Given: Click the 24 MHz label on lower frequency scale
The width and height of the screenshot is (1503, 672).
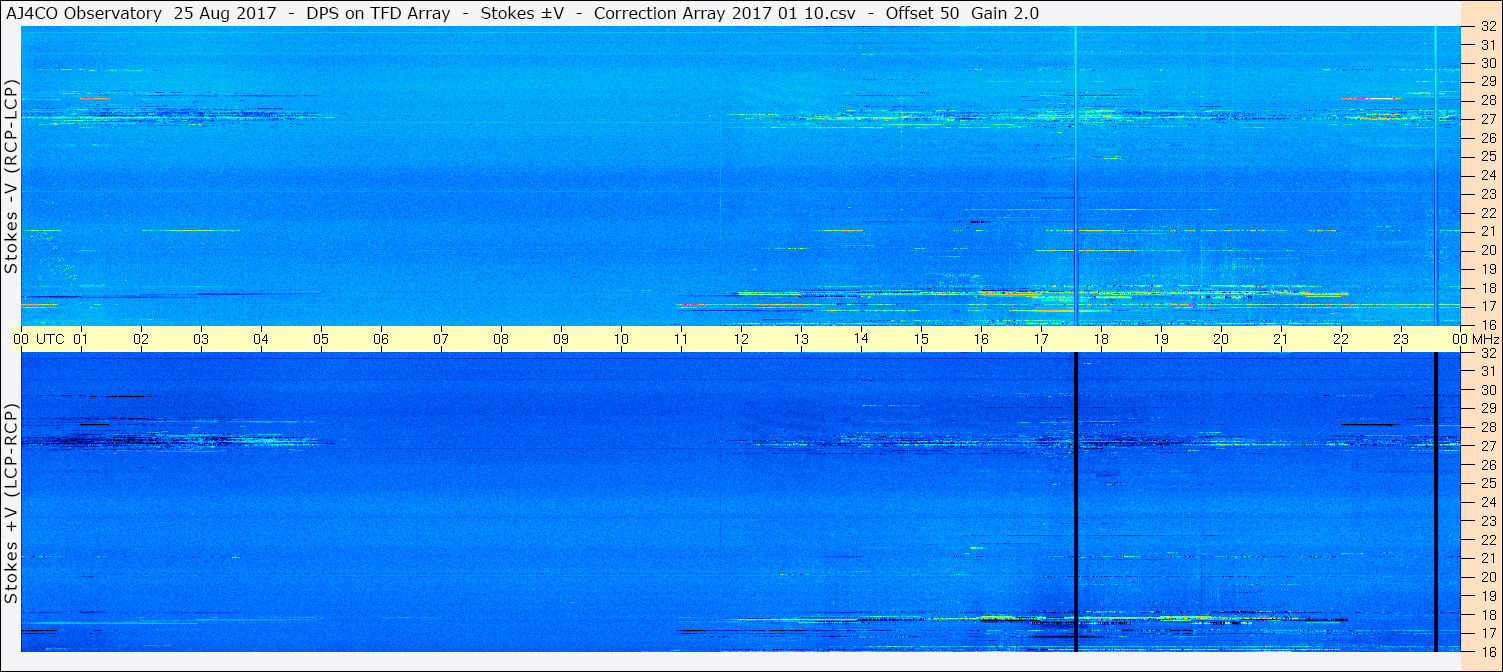Looking at the screenshot, I should pyautogui.click(x=1487, y=502).
